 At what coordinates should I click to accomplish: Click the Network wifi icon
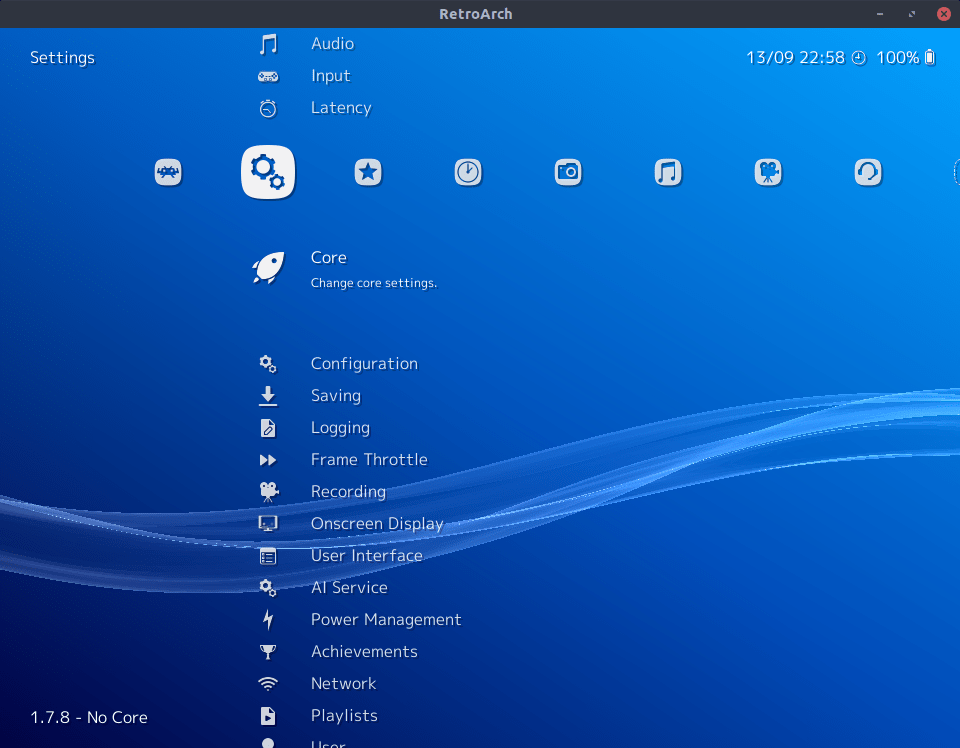[x=268, y=684]
